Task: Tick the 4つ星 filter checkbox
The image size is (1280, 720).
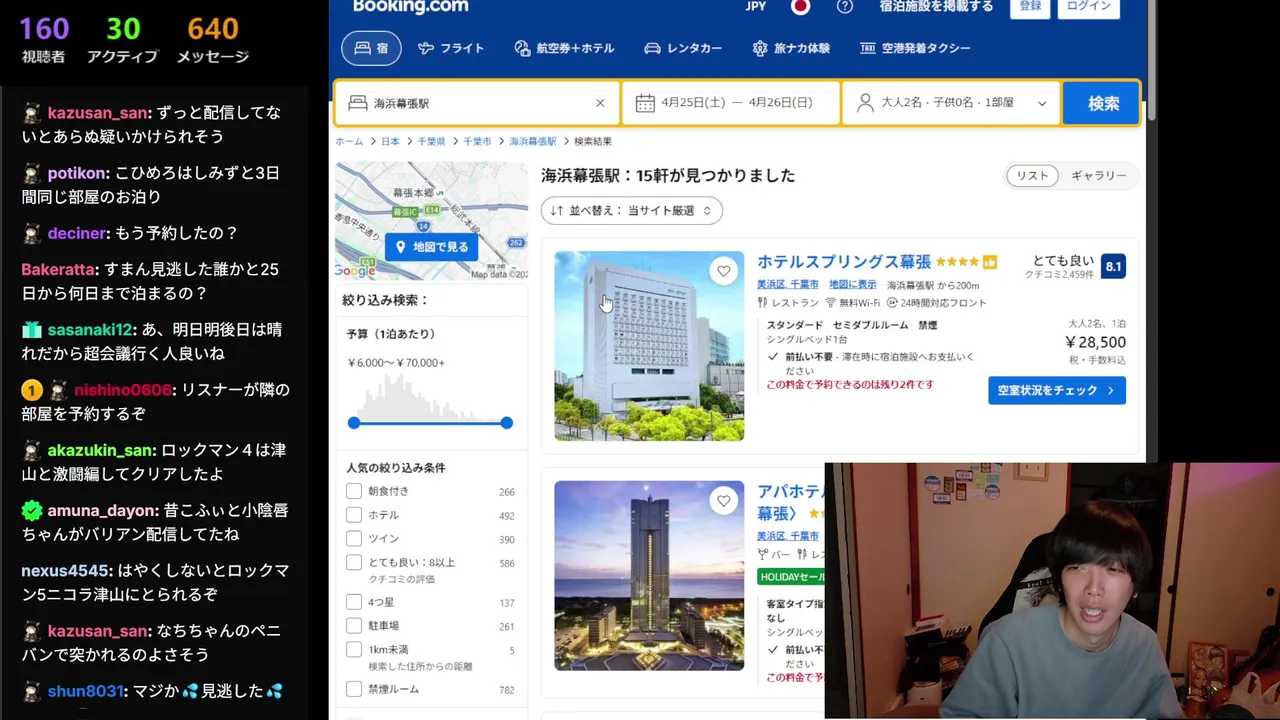Action: point(354,602)
